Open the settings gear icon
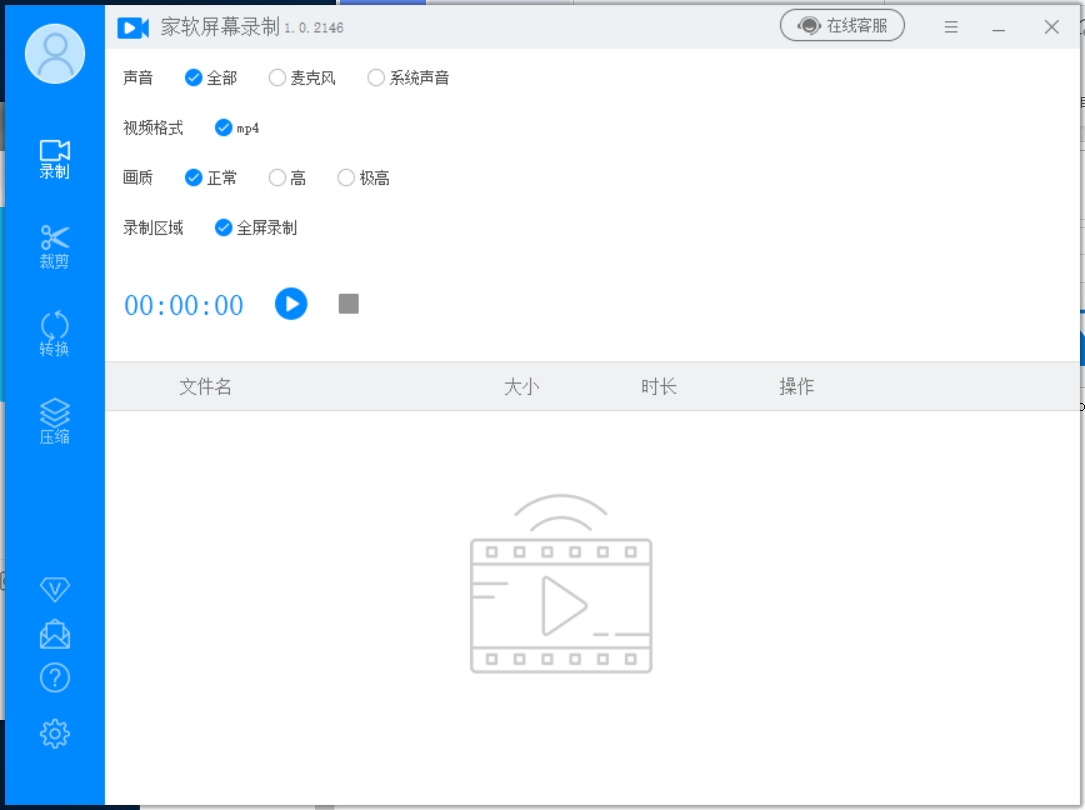 pyautogui.click(x=54, y=734)
